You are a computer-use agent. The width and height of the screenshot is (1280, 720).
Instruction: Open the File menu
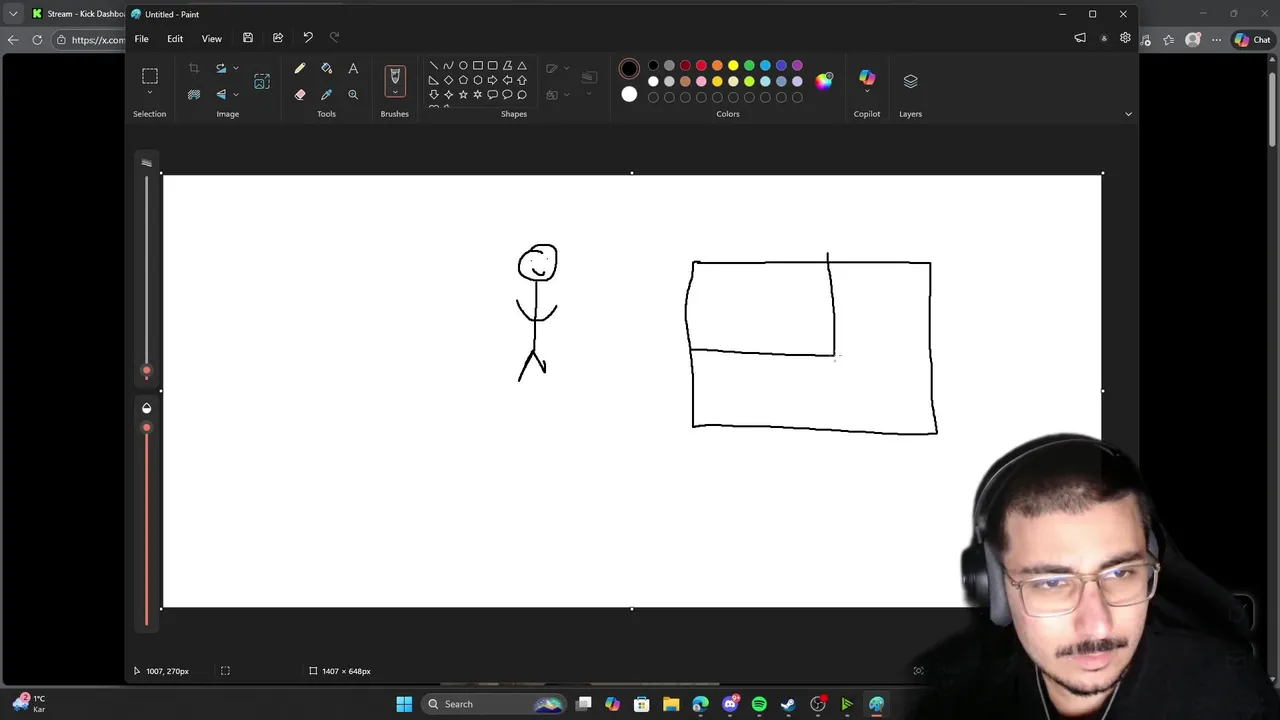(142, 39)
